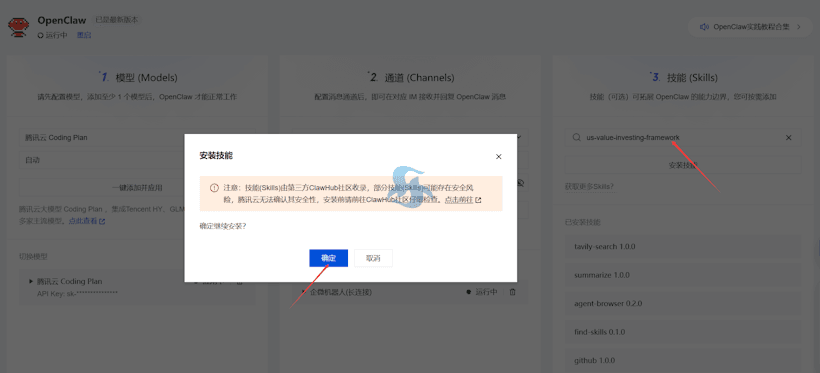Expand the 企微机器人(长连接) channel row

(304, 292)
